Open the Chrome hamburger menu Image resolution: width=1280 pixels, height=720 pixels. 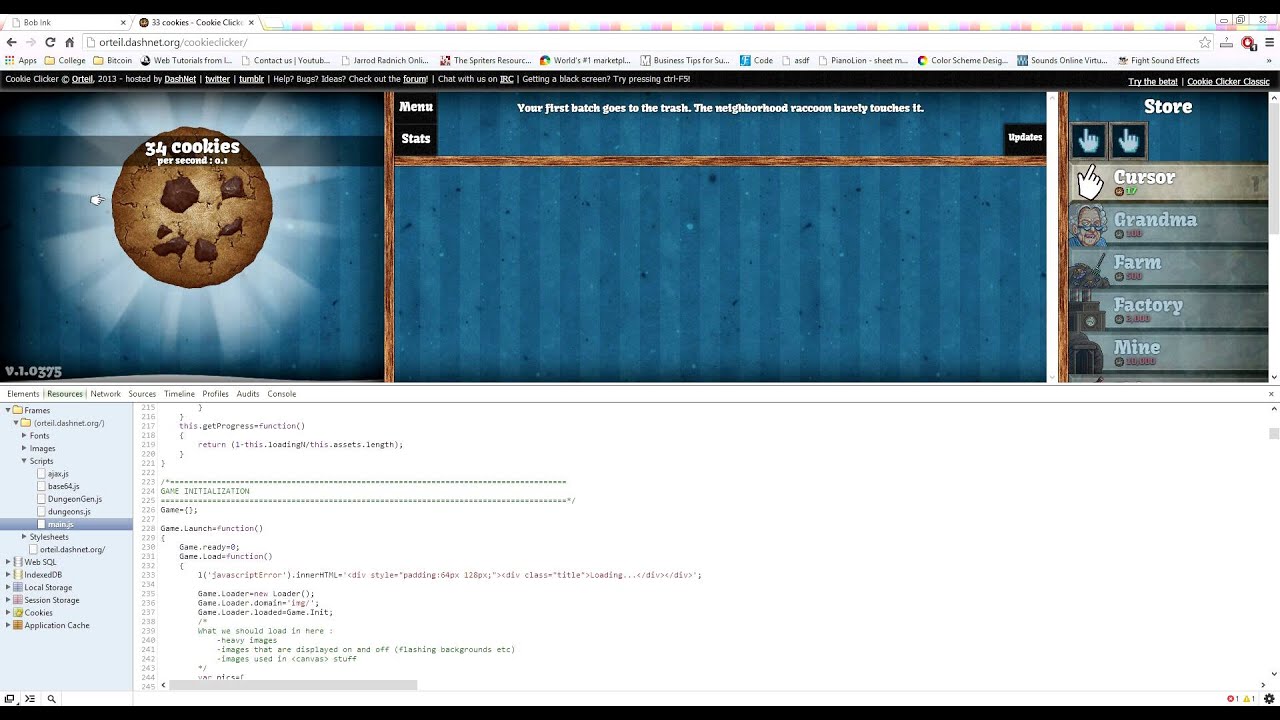[x=1270, y=42]
